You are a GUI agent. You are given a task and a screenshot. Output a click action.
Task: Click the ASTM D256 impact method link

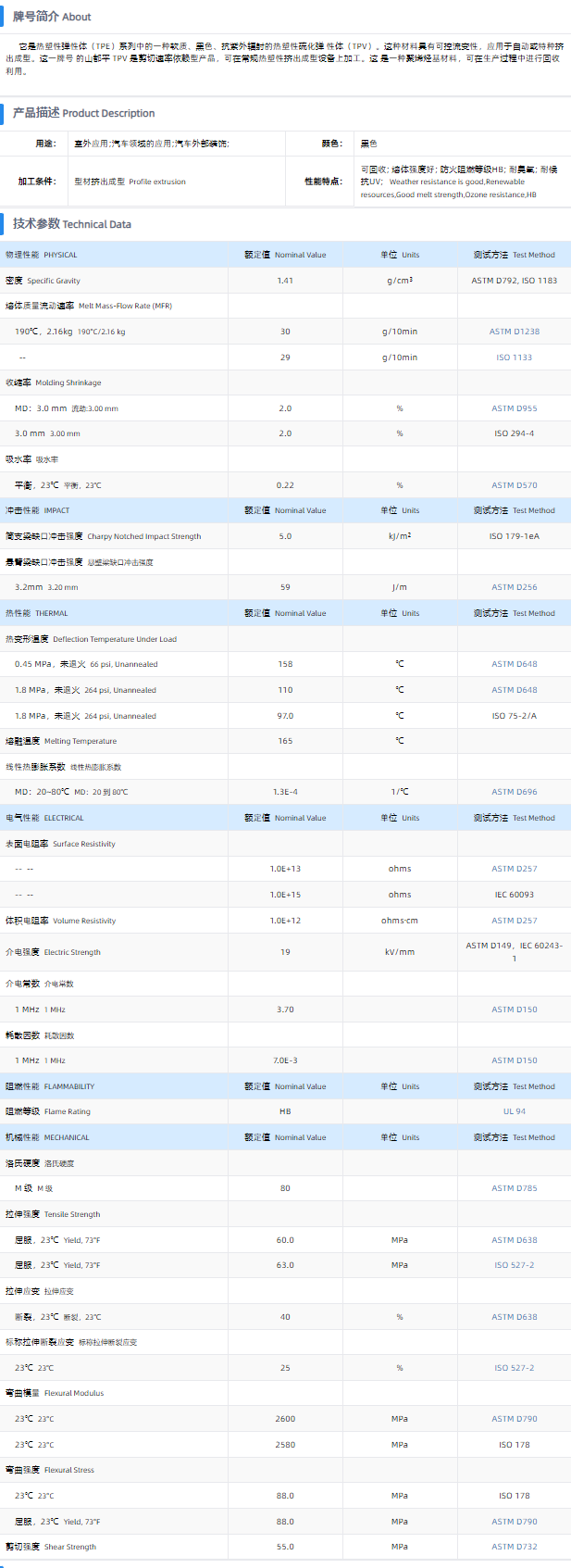click(514, 587)
